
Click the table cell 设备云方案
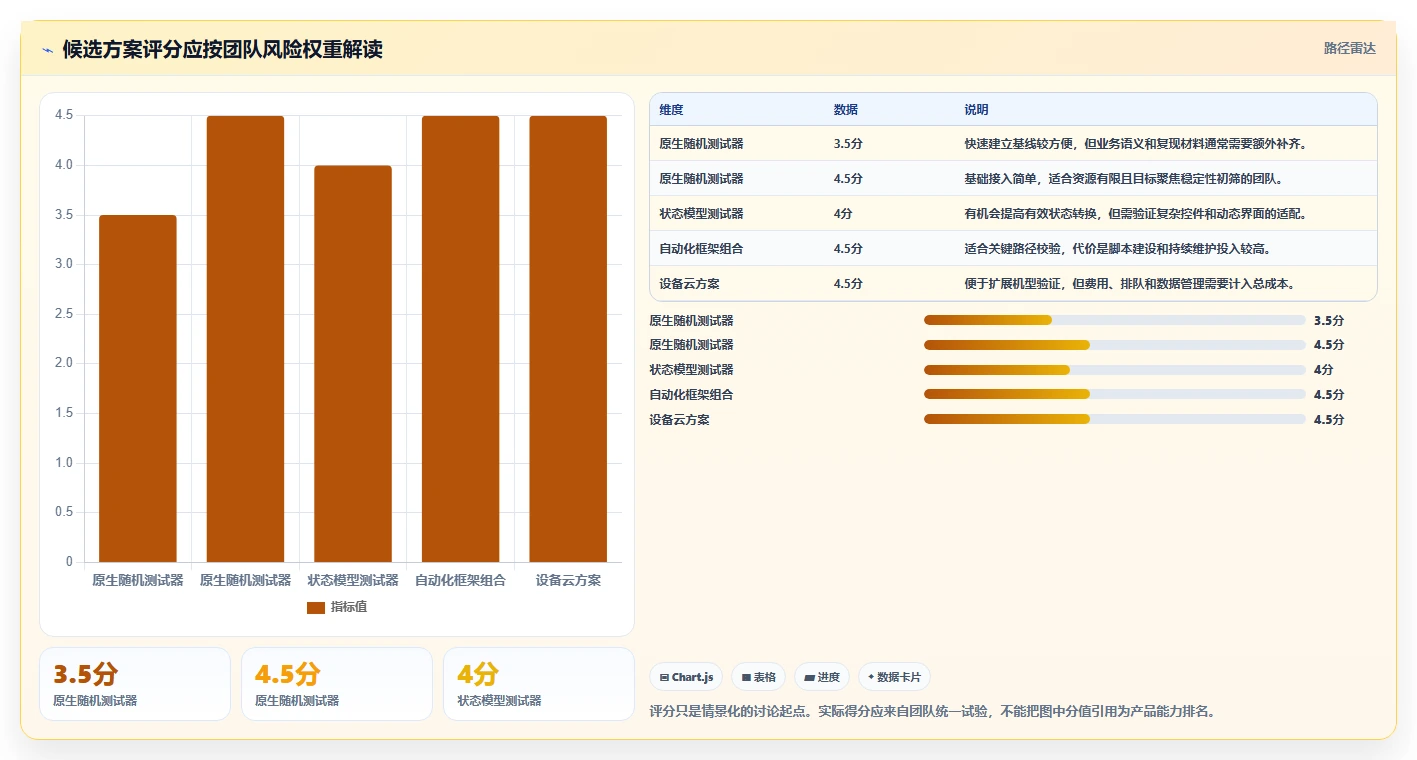coord(689,284)
